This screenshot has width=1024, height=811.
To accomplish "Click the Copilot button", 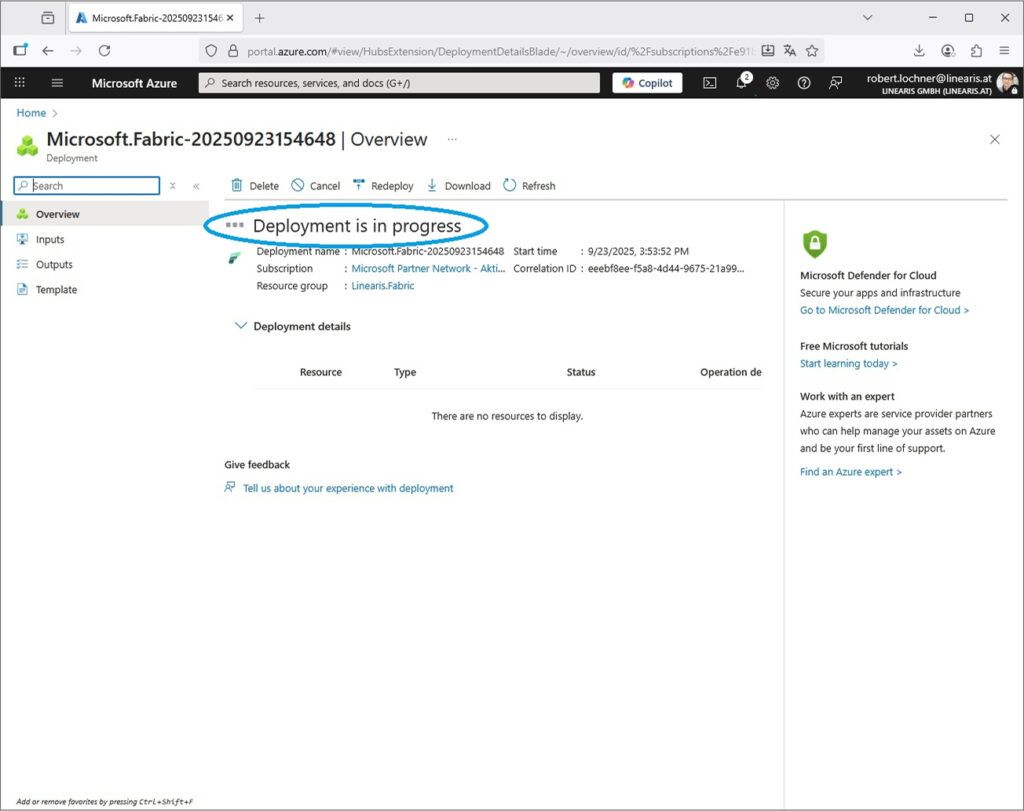I will [x=647, y=83].
